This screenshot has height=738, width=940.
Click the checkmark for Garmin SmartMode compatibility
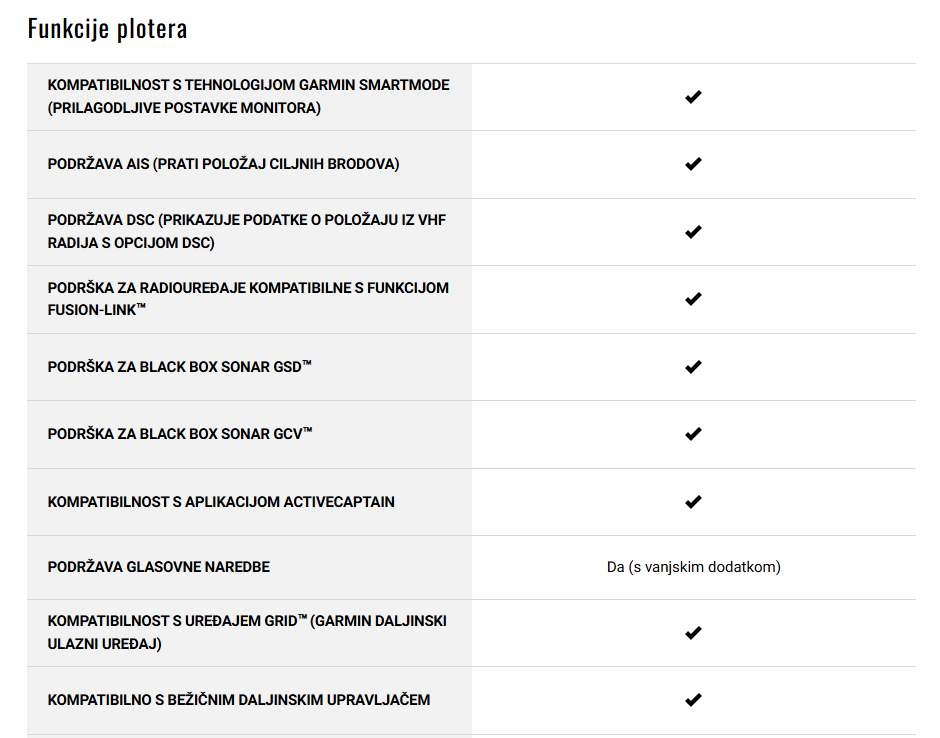[693, 97]
